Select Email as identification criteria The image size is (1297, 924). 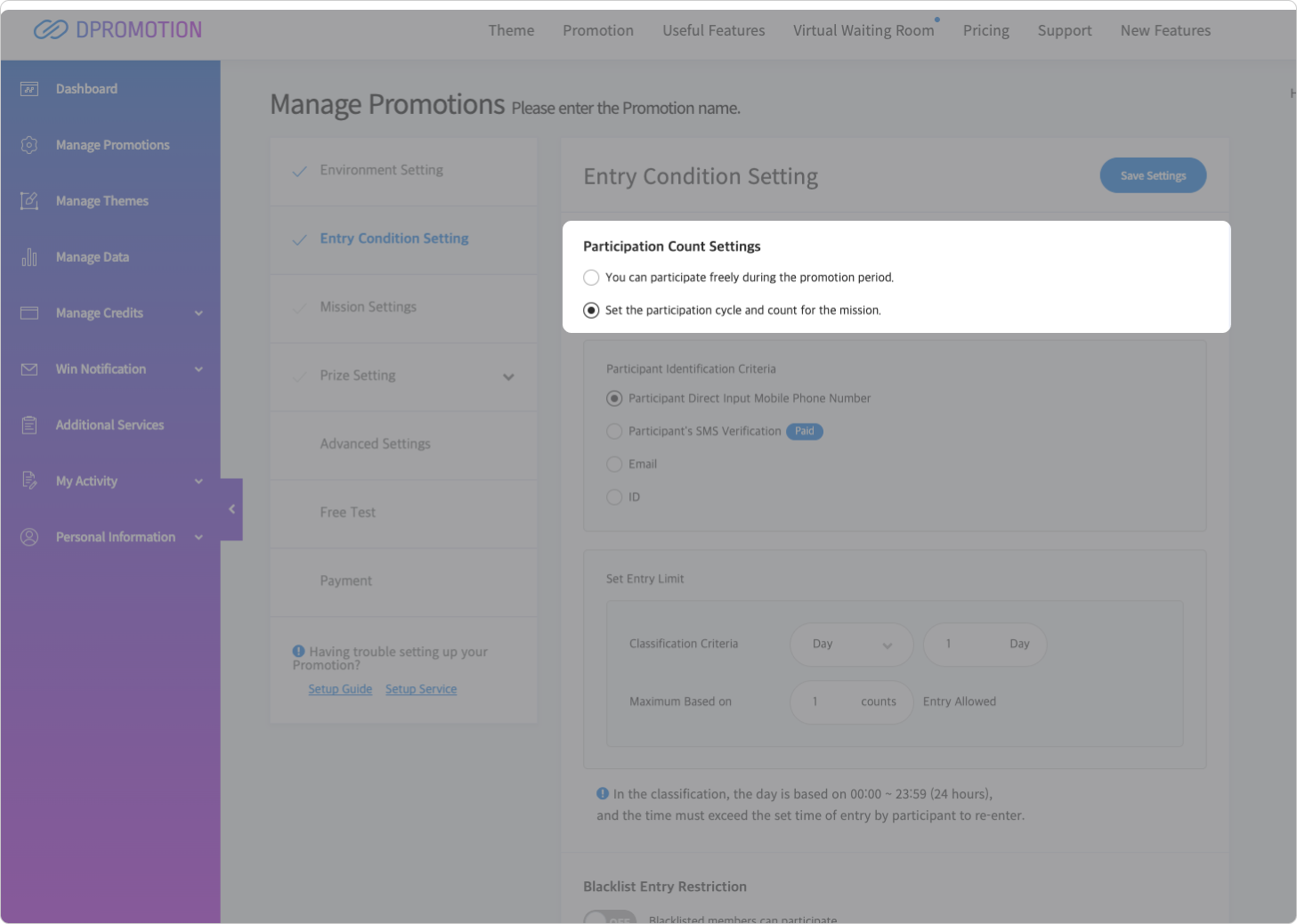(614, 465)
